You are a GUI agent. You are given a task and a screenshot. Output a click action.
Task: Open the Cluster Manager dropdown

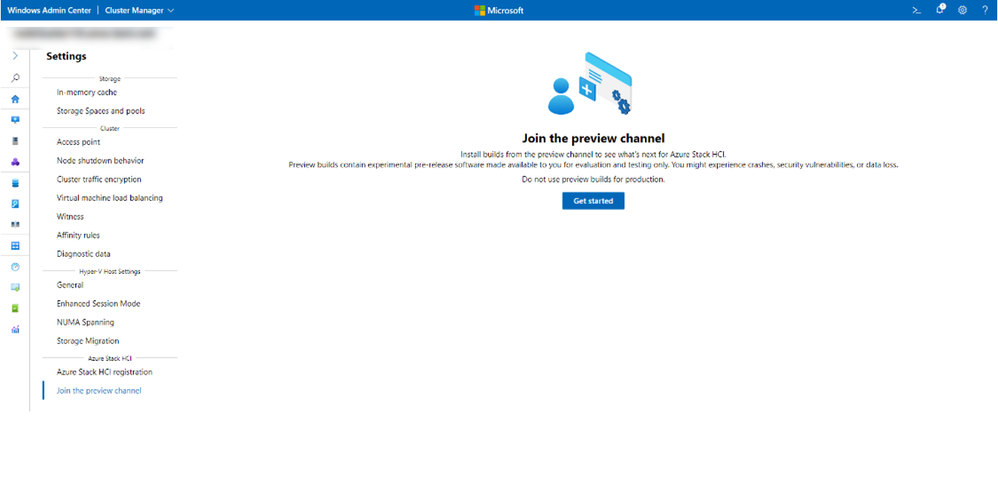point(139,10)
